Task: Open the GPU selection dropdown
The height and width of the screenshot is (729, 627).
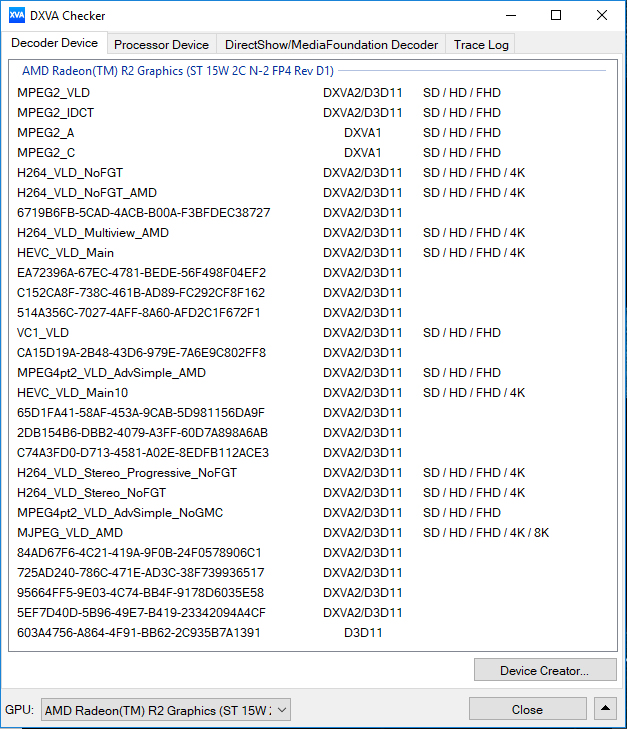Action: [166, 710]
